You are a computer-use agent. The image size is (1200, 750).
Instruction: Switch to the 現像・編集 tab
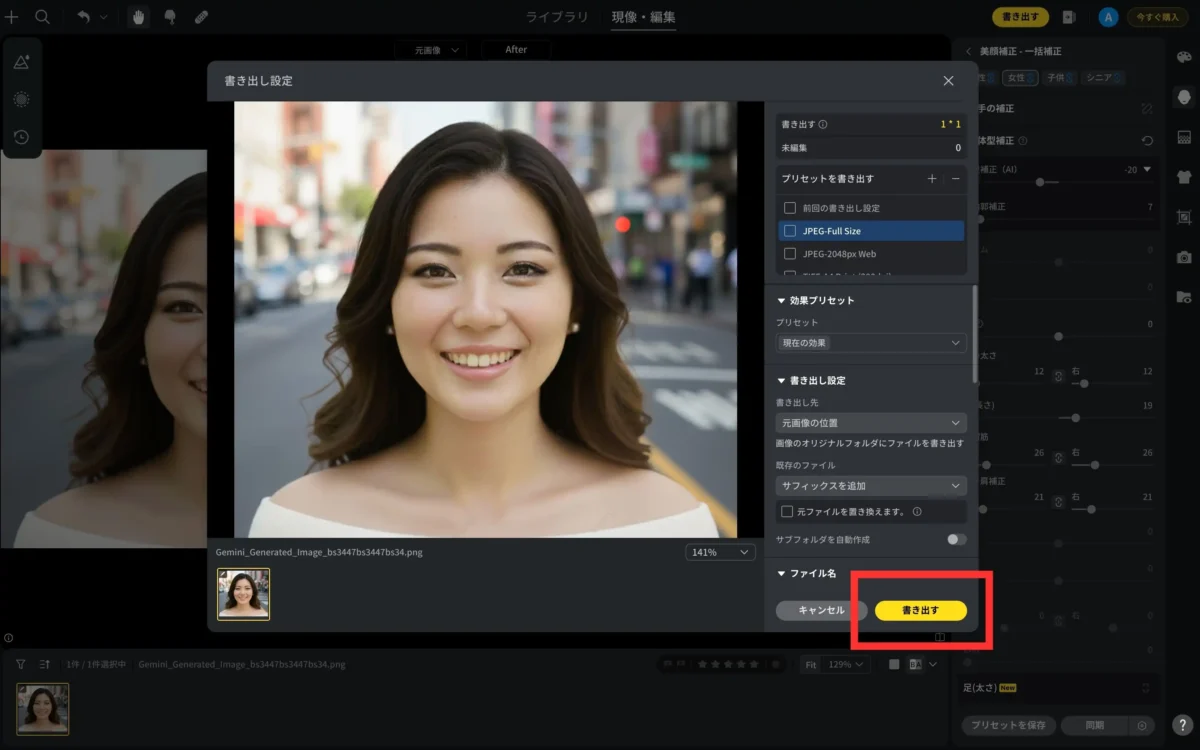point(644,17)
